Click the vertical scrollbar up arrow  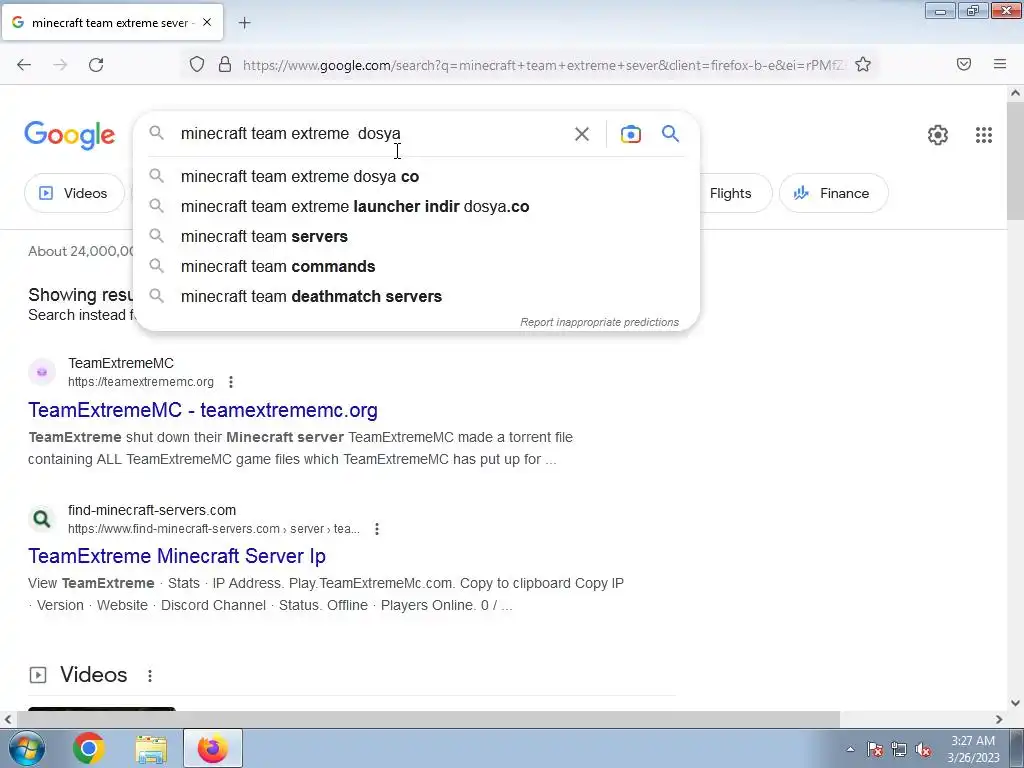pyautogui.click(x=1015, y=93)
